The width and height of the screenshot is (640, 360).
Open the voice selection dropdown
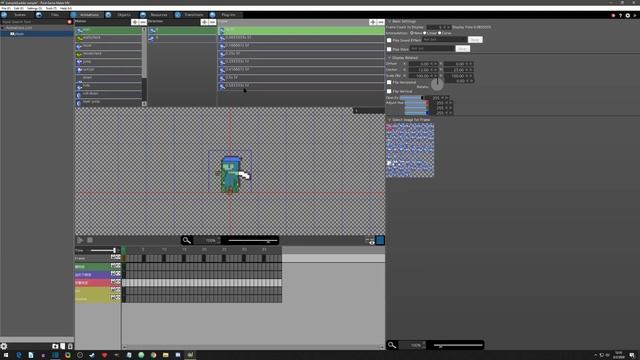(432, 49)
